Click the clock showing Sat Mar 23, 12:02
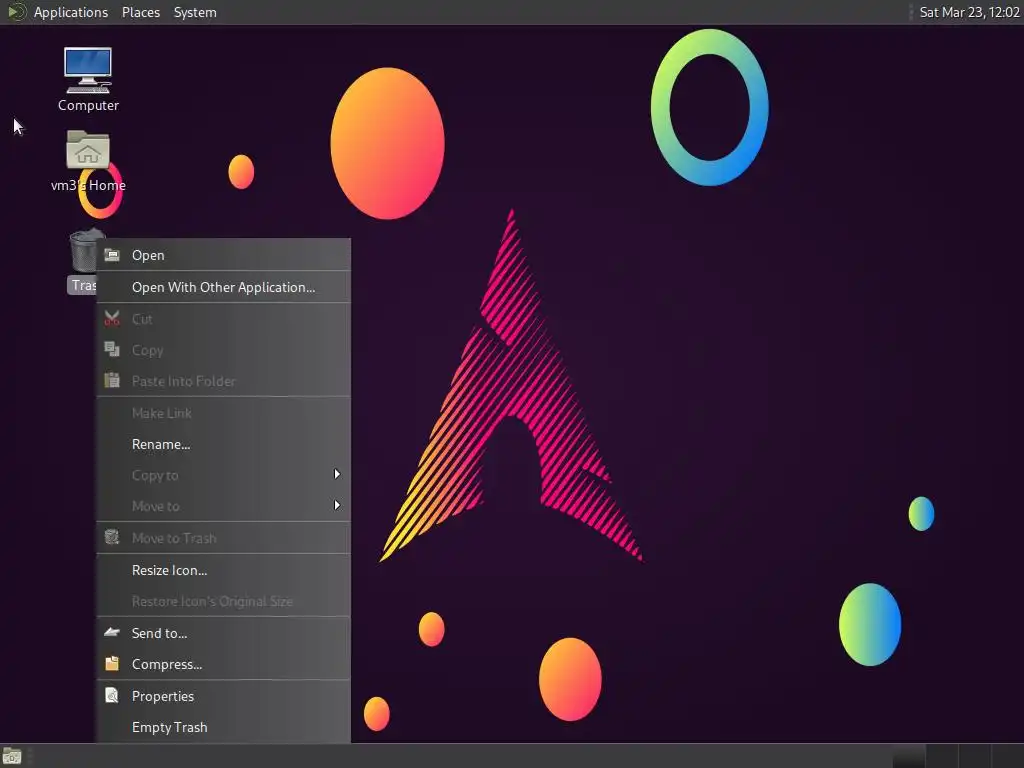Image resolution: width=1024 pixels, height=768 pixels. coord(969,12)
